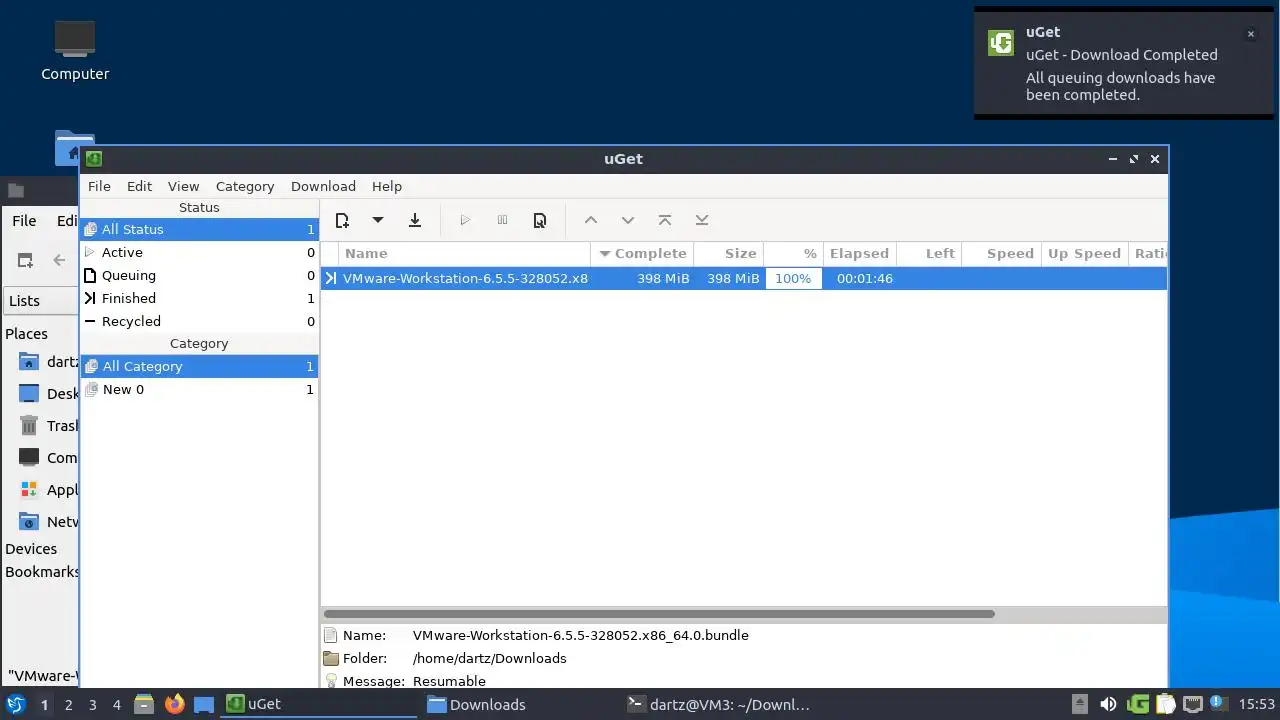Open the Lists dropdown in file manager
Viewport: 1280px width, 720px height.
(40, 301)
